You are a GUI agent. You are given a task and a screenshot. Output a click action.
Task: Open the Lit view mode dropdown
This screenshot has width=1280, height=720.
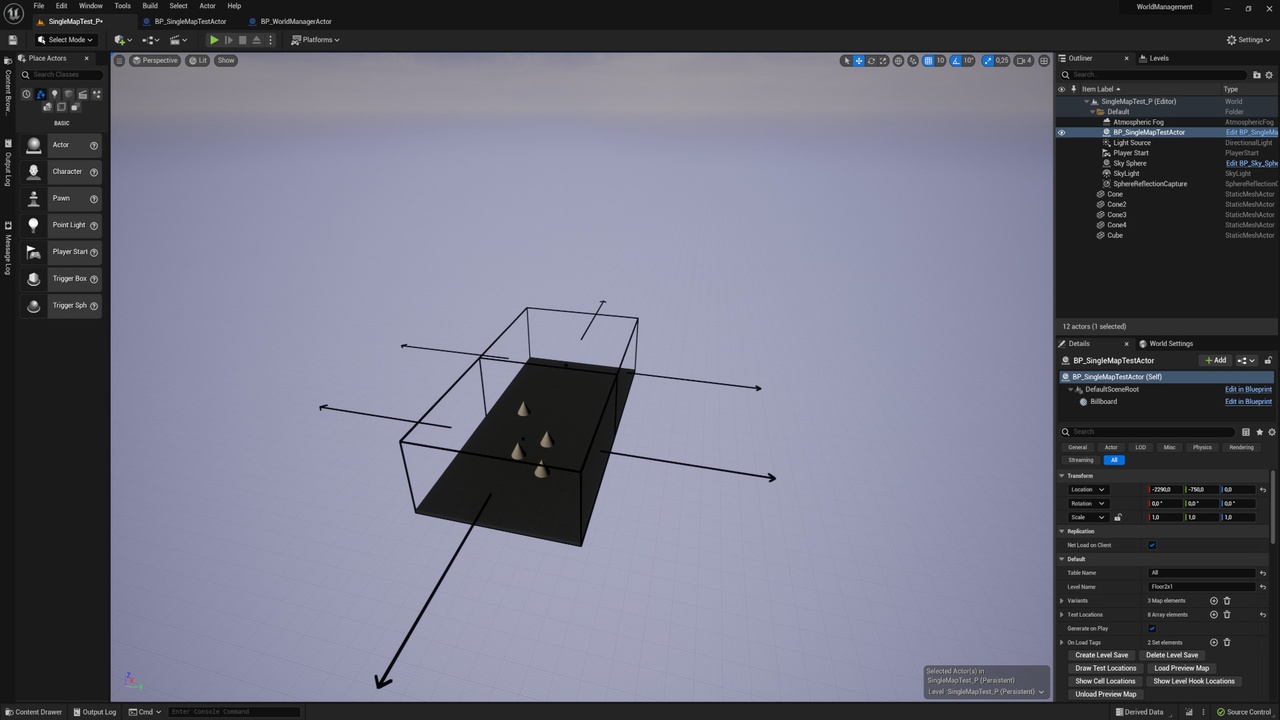click(x=197, y=60)
